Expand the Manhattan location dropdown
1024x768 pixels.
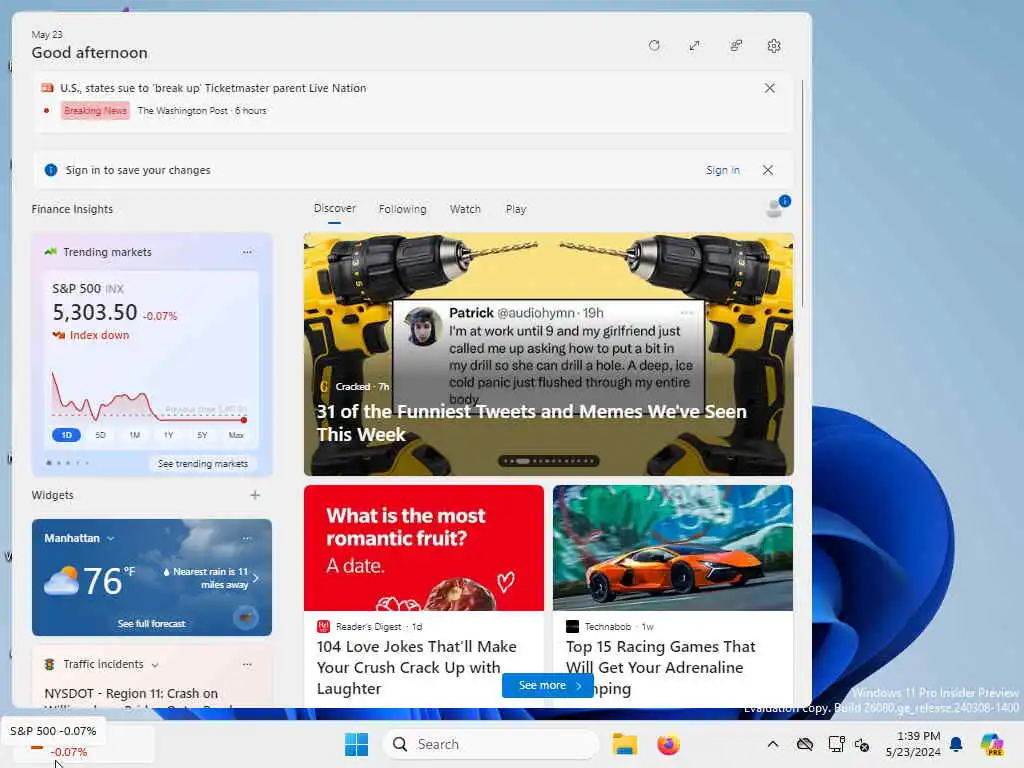point(110,538)
